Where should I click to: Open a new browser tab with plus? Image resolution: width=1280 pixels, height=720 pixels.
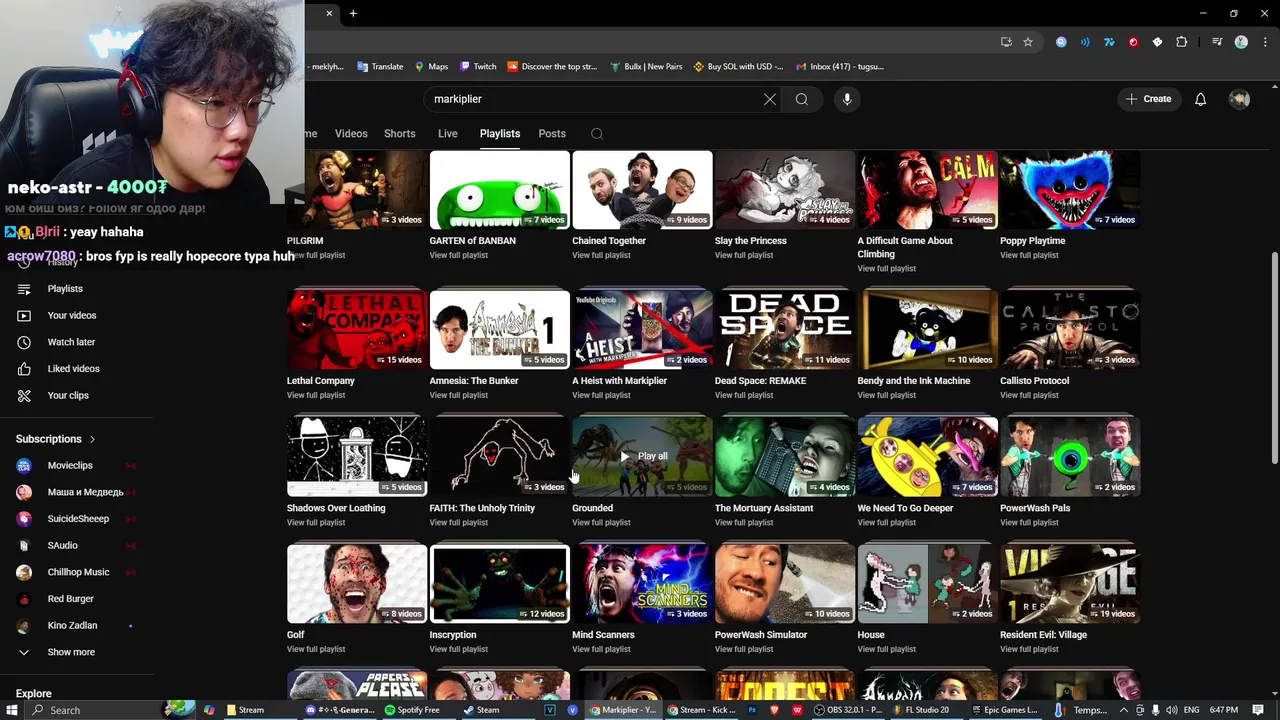[353, 13]
